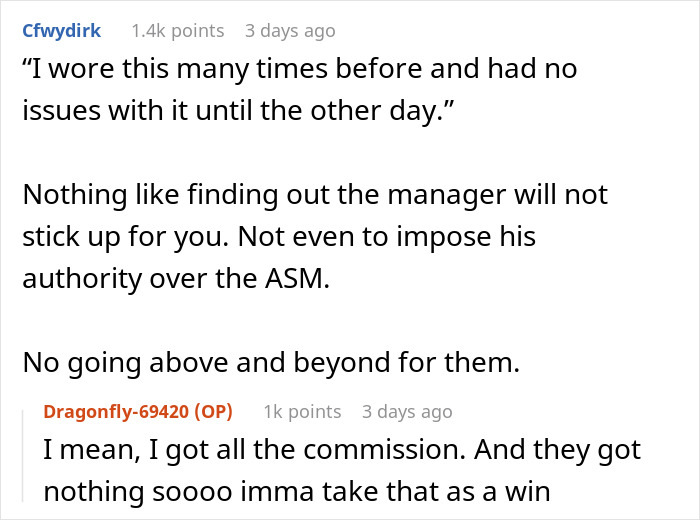Click the timestamp on Cfwydirk's comment
The image size is (700, 520).
[x=290, y=31]
